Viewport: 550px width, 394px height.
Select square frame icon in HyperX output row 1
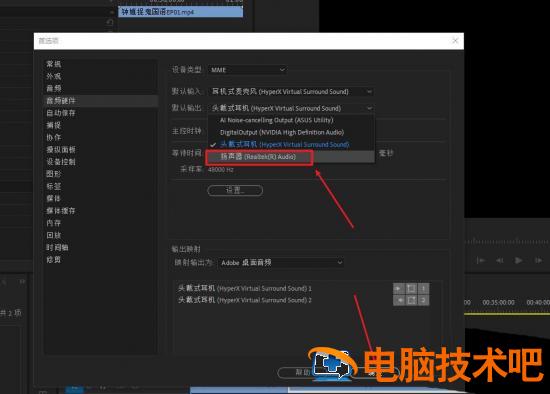(411, 288)
